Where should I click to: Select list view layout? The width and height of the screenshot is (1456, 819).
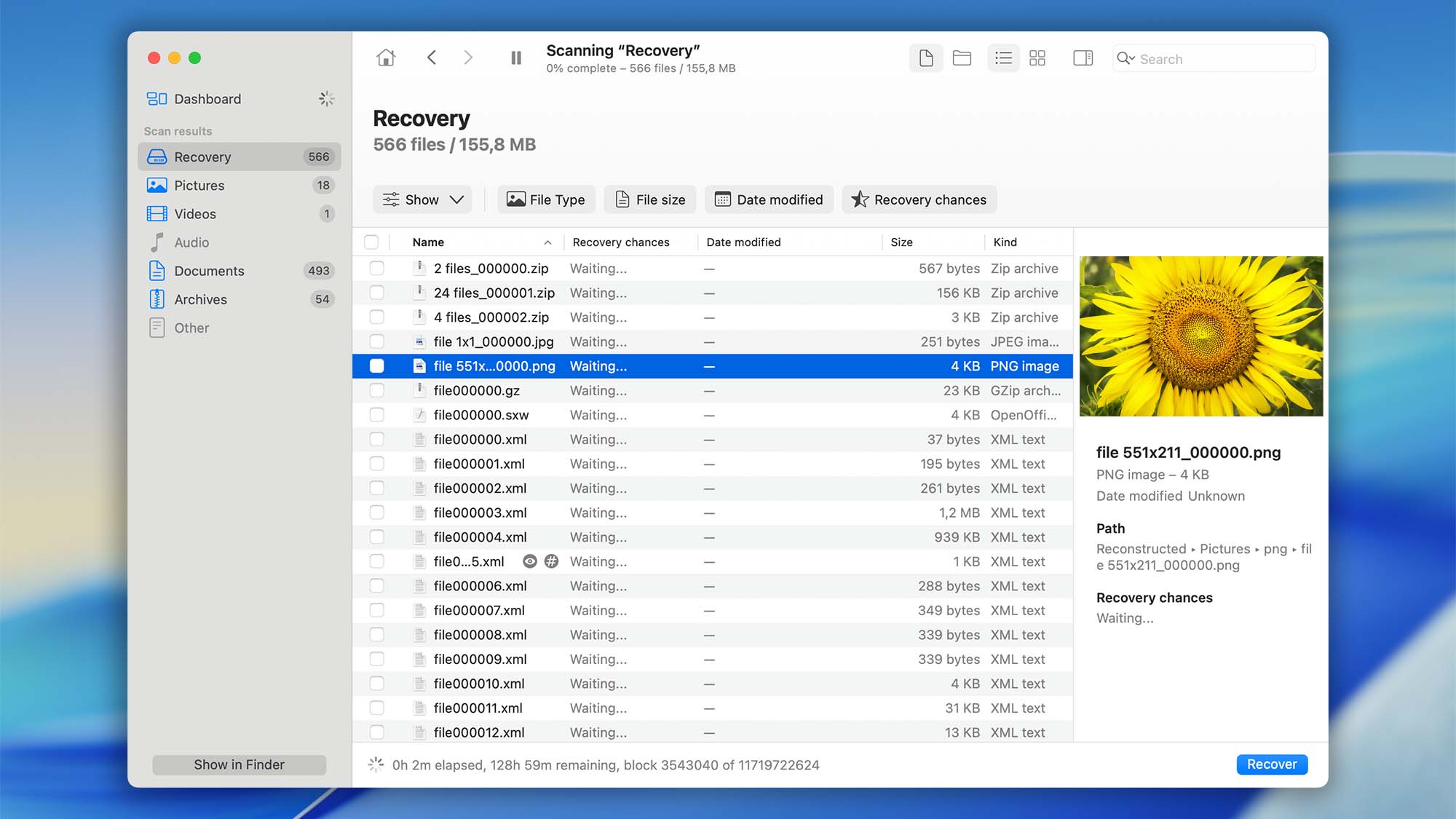click(1003, 58)
